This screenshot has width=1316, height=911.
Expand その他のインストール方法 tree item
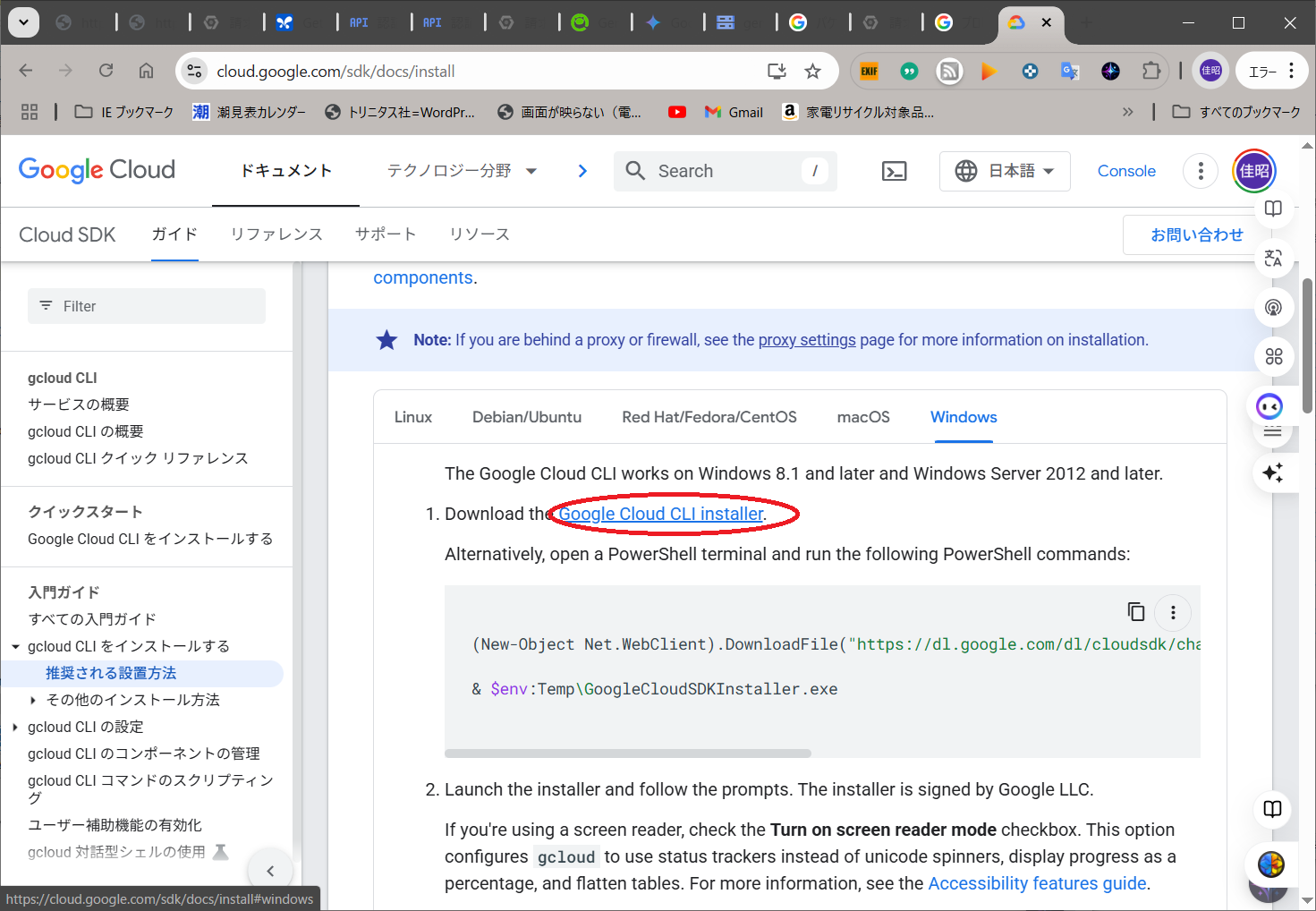click(33, 700)
